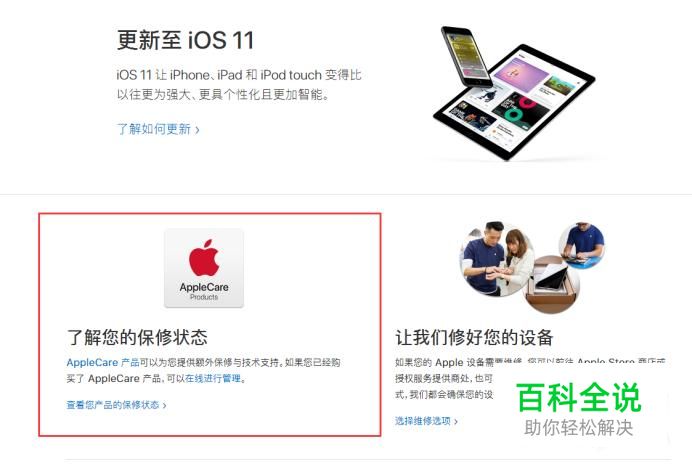Click the 了解您的保修状态 heading
The image size is (692, 472).
point(137,337)
